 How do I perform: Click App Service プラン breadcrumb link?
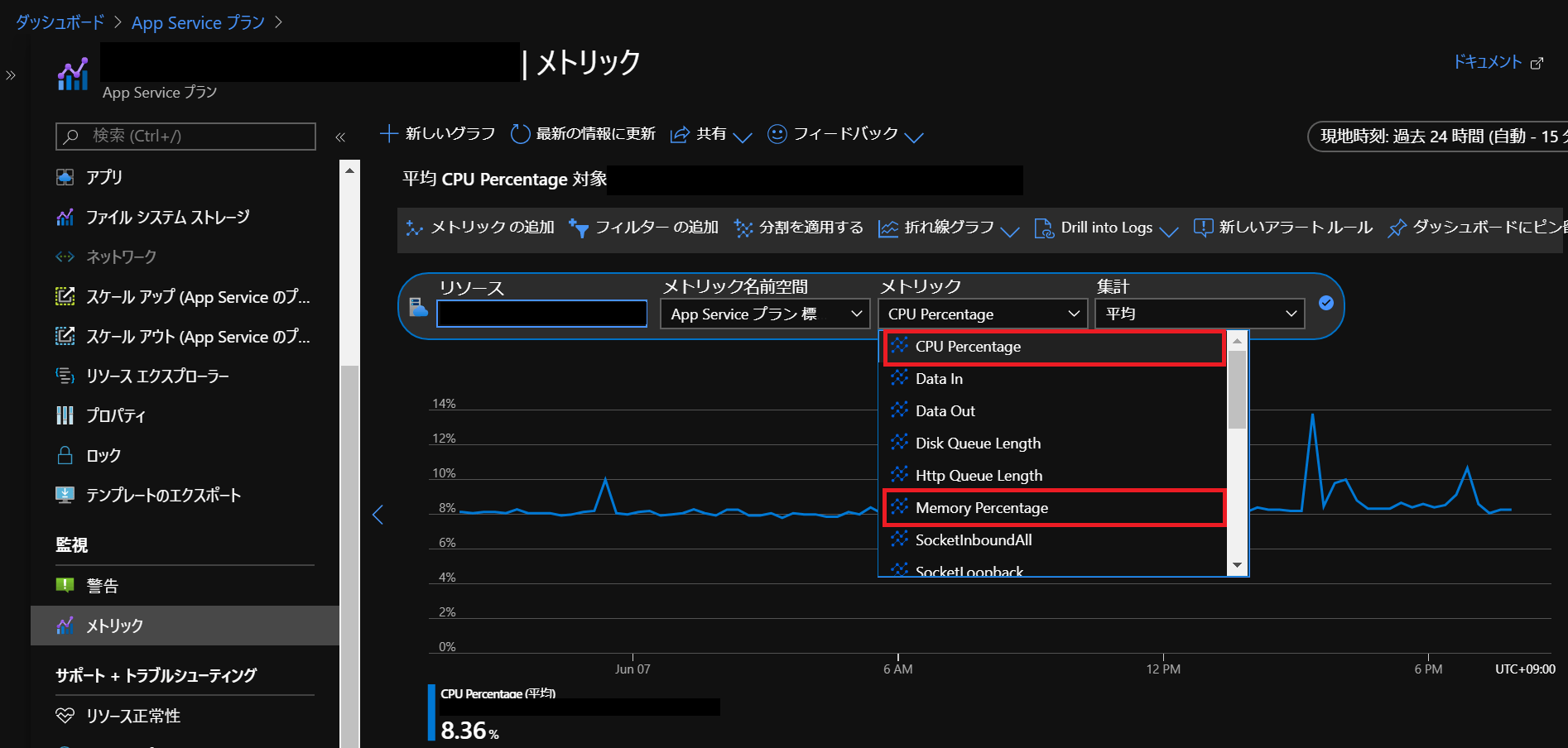click(x=198, y=23)
